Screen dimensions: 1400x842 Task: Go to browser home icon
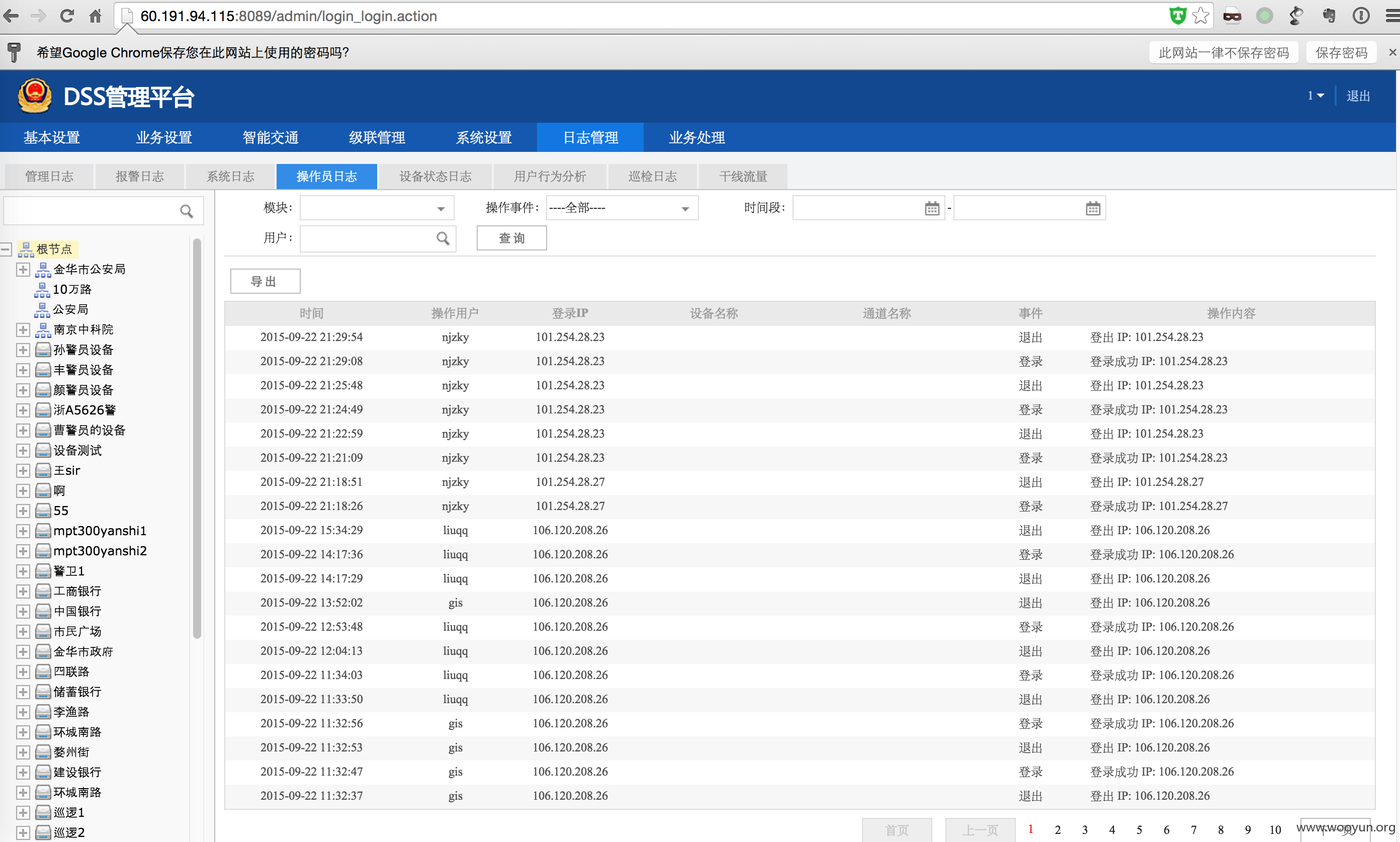click(x=95, y=16)
